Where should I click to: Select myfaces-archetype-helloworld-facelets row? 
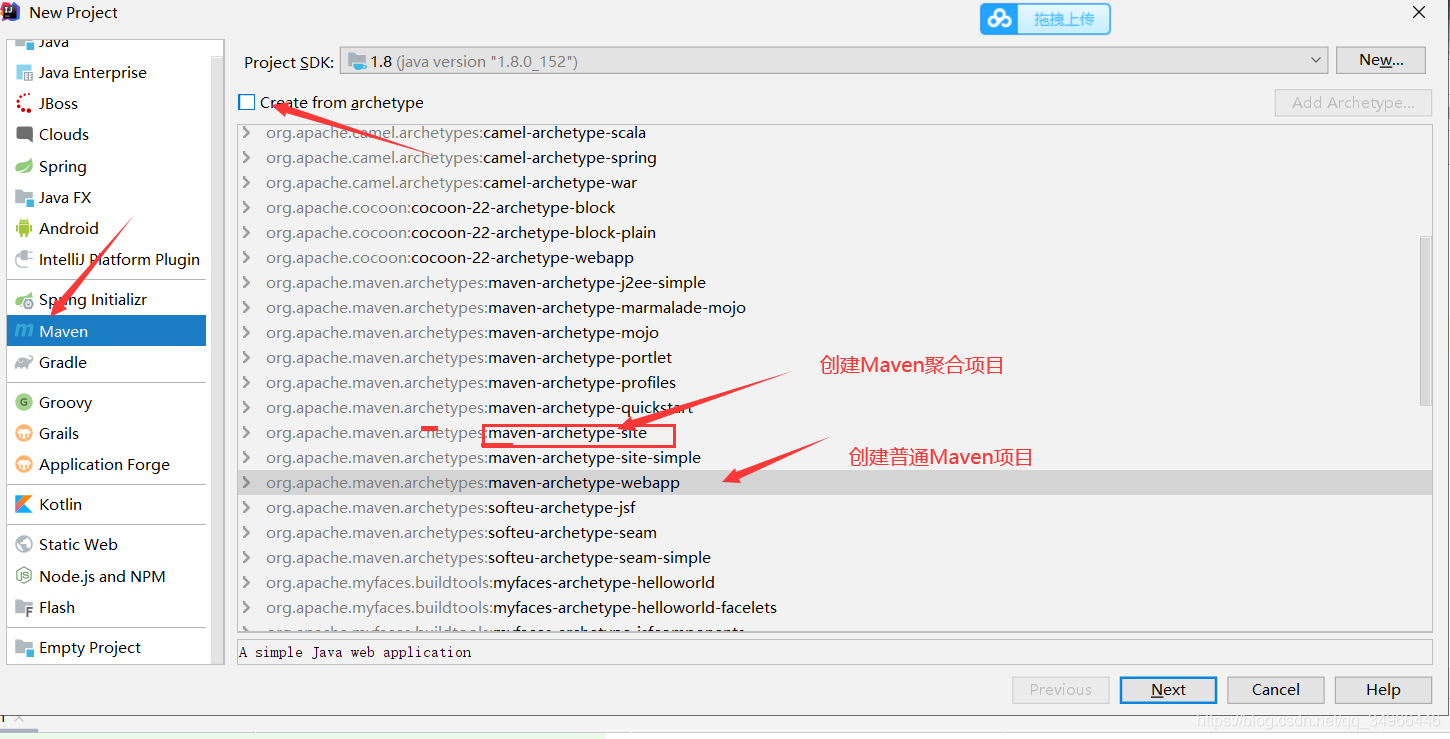[834, 607]
